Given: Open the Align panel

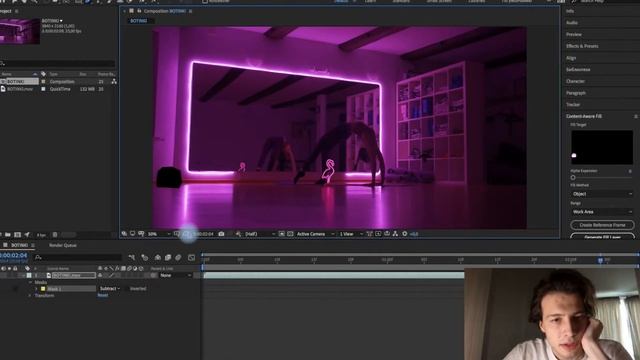Looking at the screenshot, I should tap(571, 58).
